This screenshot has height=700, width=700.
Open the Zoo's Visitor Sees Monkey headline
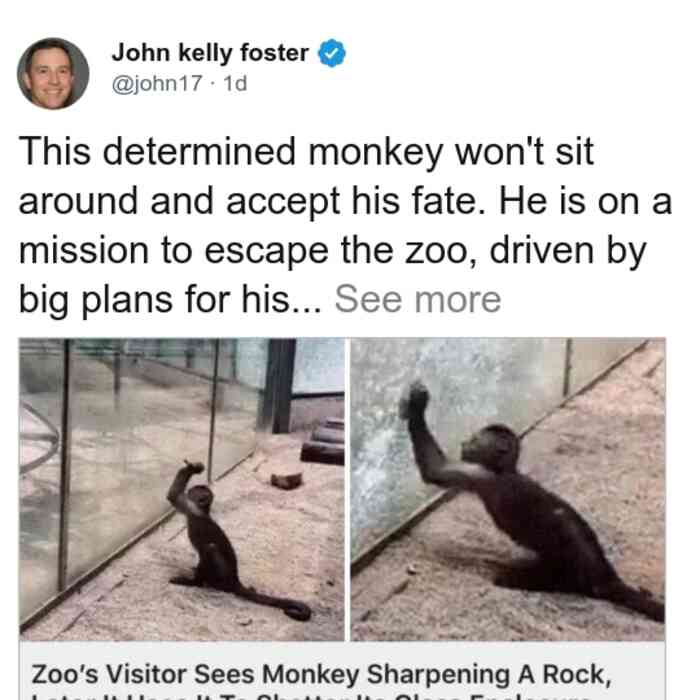click(321, 674)
